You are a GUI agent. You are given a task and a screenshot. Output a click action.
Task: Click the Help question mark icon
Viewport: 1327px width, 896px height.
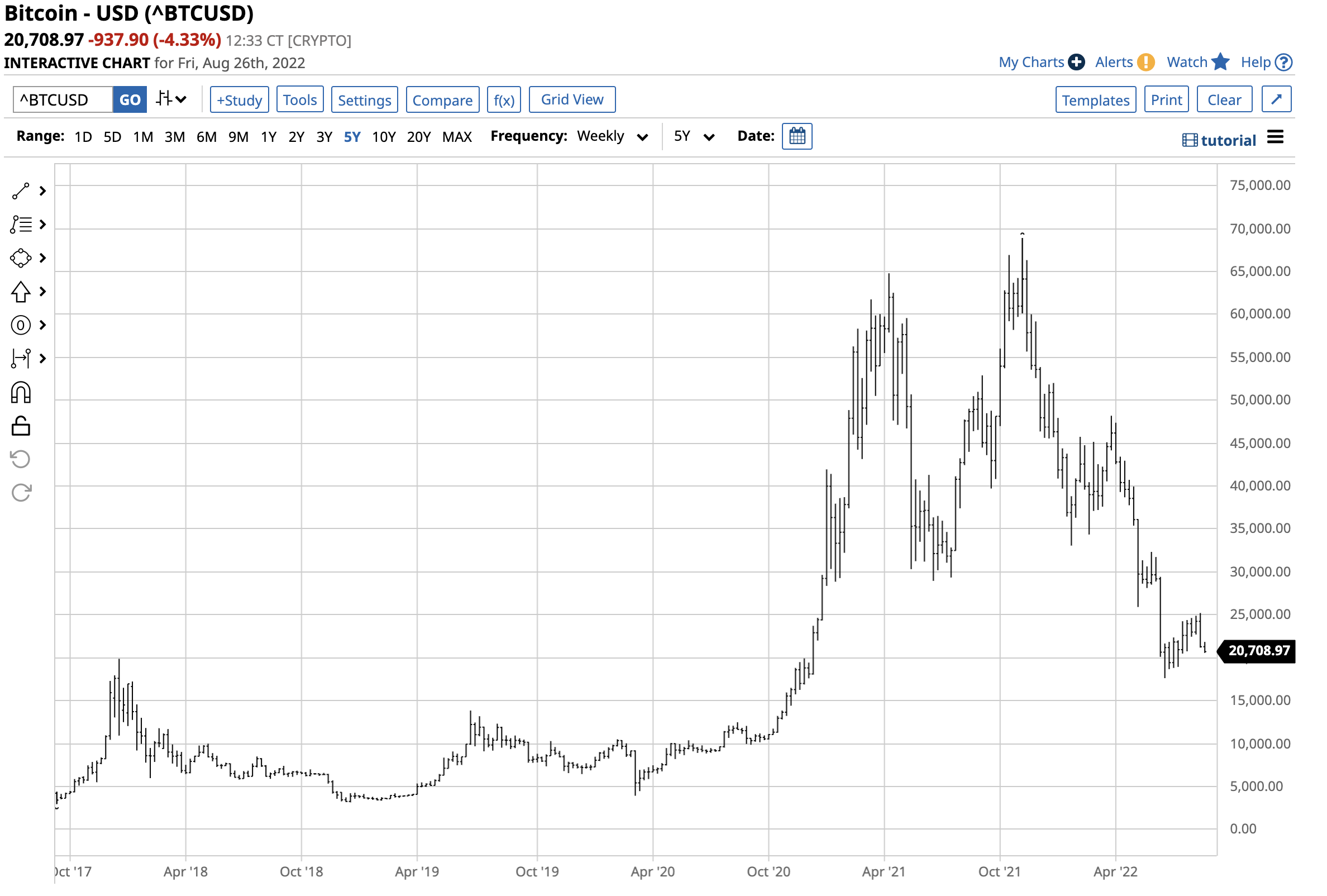[1284, 62]
